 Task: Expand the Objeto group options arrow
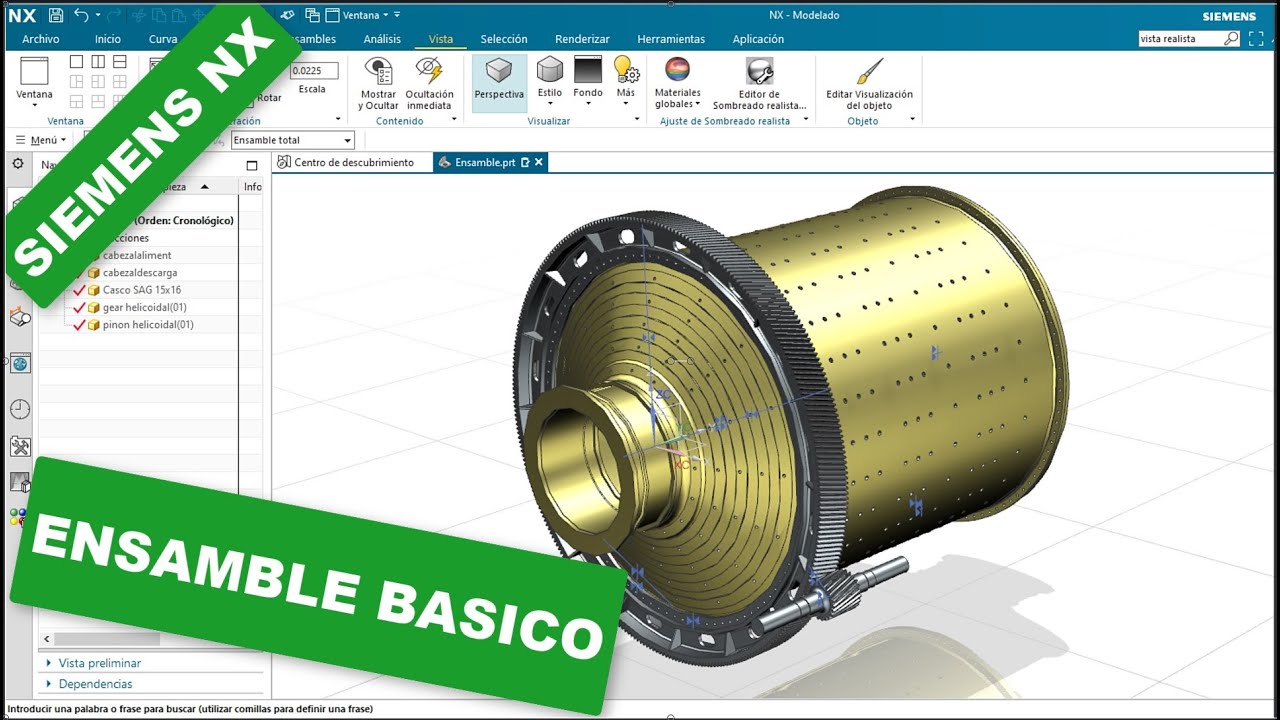pos(912,120)
